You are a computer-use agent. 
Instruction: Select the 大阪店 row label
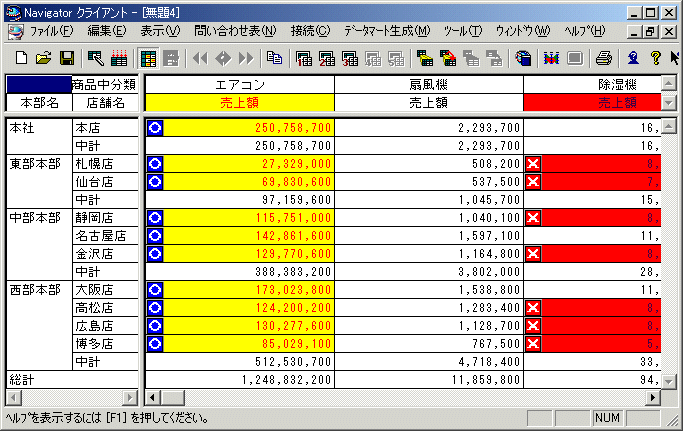coord(105,290)
